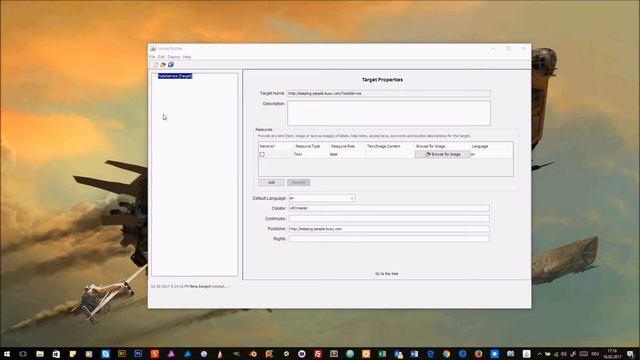Viewport: 640px width, 360px height.
Task: Click the Add resource button
Action: [x=271, y=182]
